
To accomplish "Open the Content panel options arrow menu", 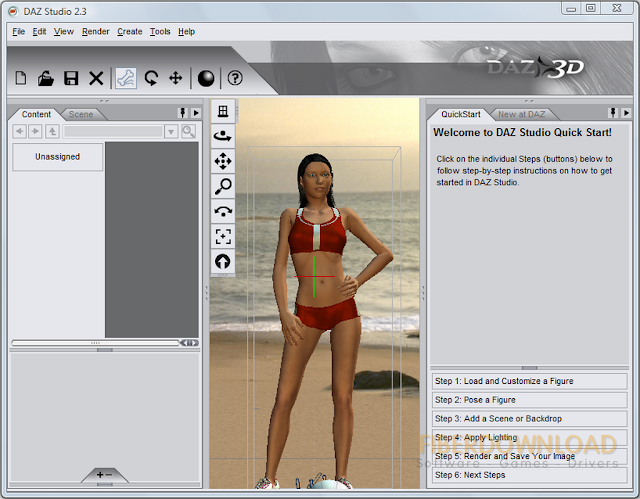I will click(196, 113).
